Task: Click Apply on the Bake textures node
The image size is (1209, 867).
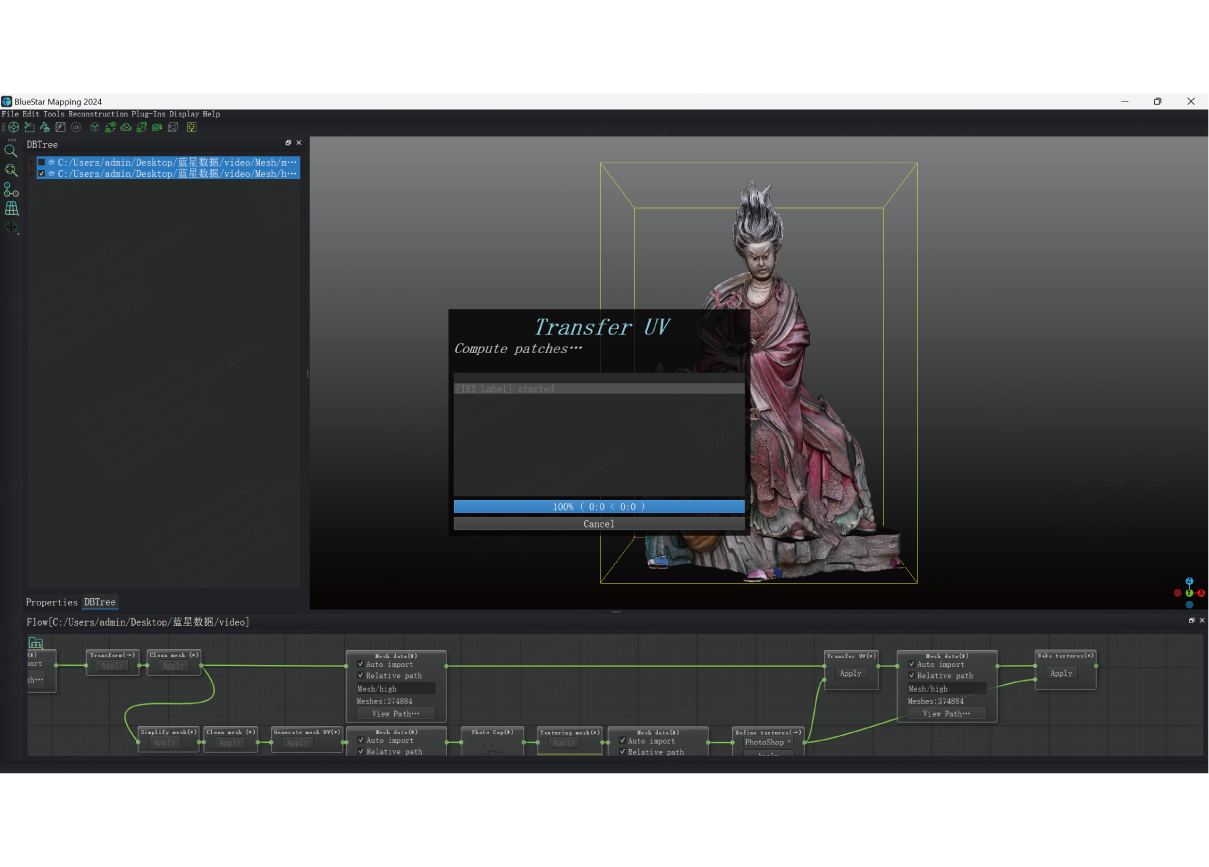Action: [x=1060, y=673]
